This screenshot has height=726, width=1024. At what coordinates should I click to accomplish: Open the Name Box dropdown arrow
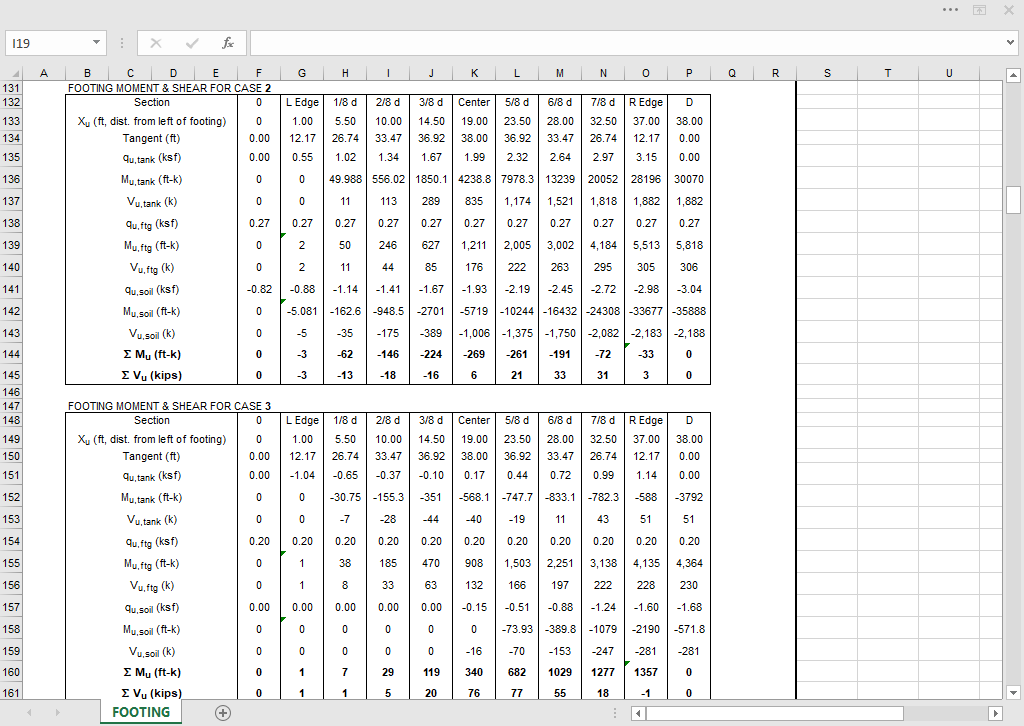coord(96,43)
